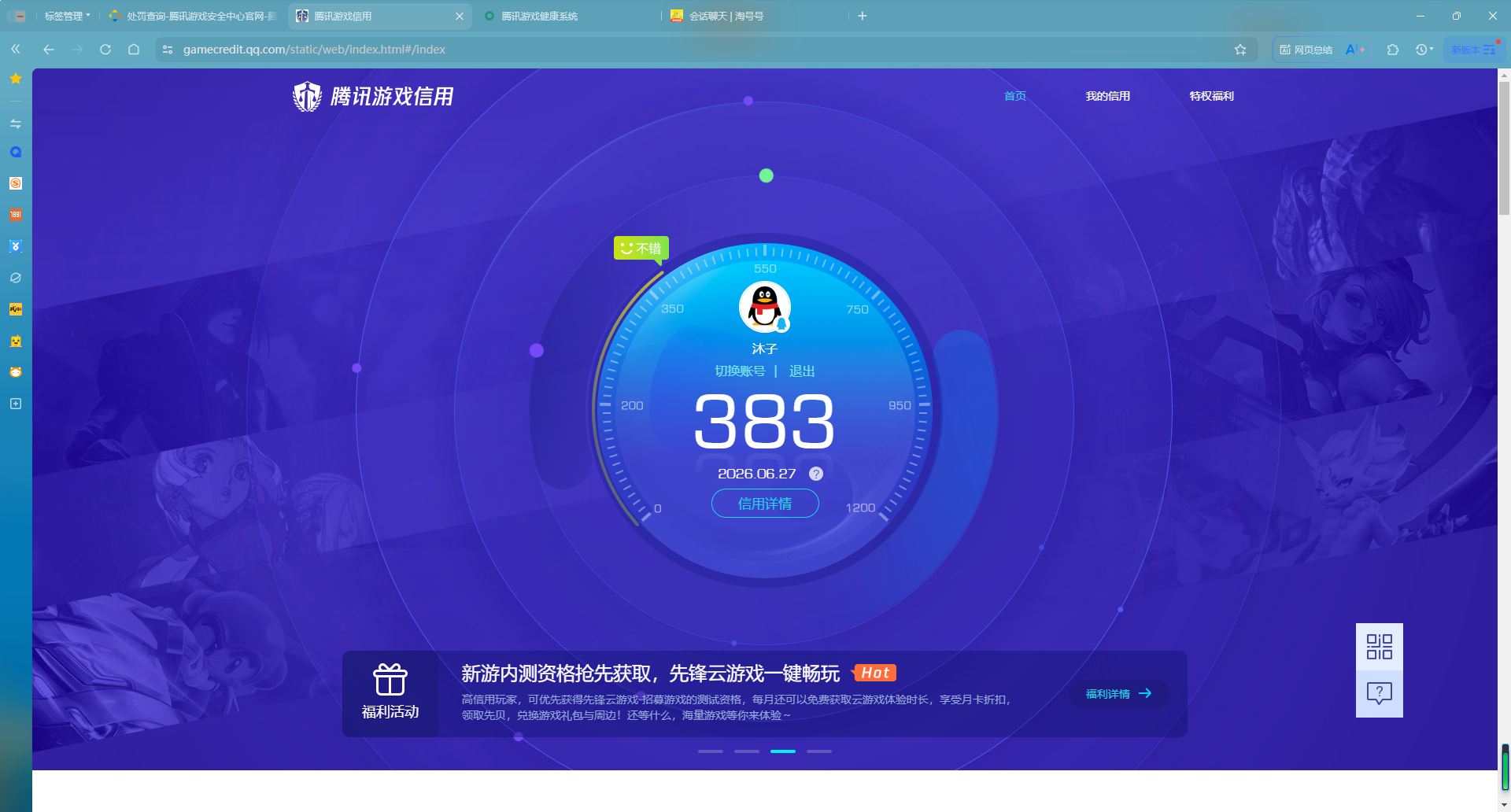Open the blue chat bubble sidebar icon
The width and height of the screenshot is (1511, 812).
pyautogui.click(x=16, y=152)
